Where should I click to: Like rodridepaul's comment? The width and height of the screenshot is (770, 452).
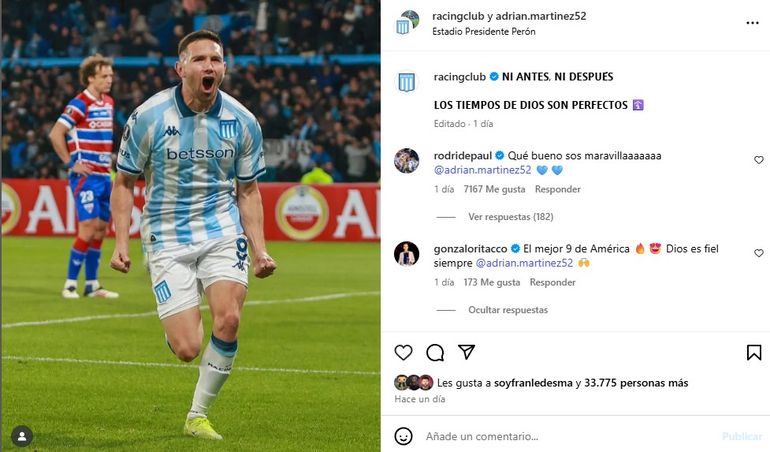[759, 160]
